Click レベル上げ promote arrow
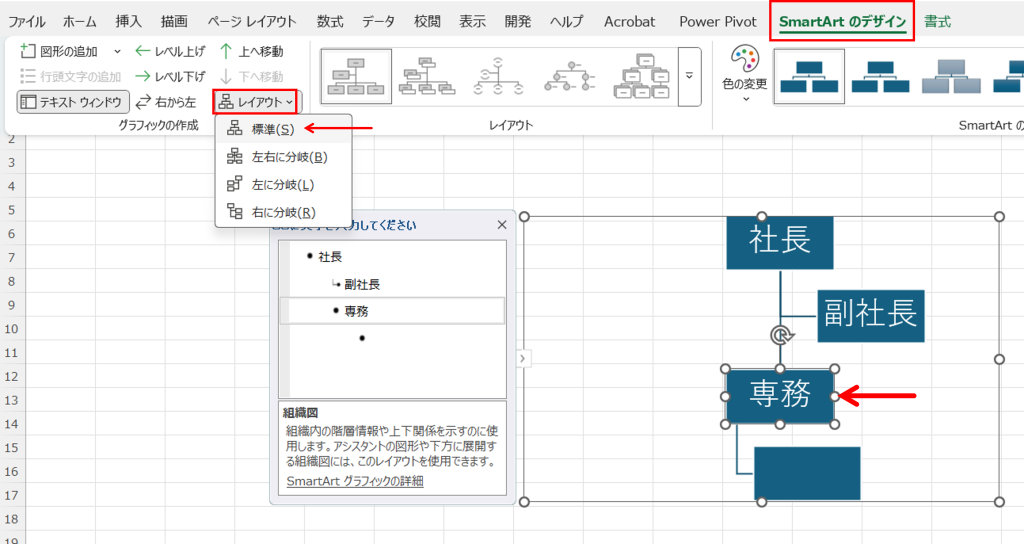This screenshot has height=544, width=1024. 143,51
